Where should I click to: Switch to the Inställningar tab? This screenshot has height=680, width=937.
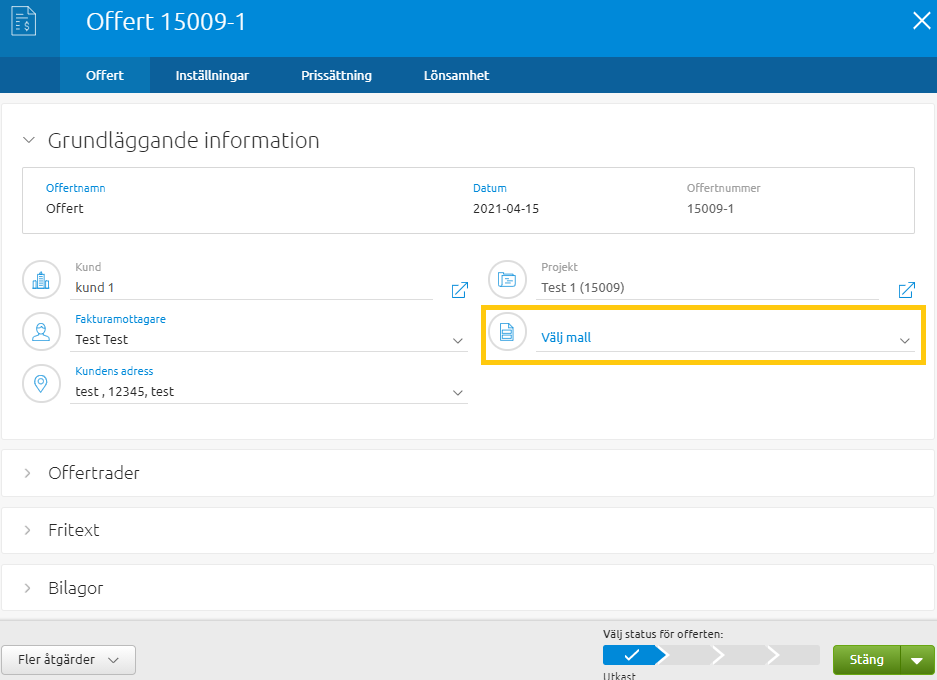click(x=212, y=76)
